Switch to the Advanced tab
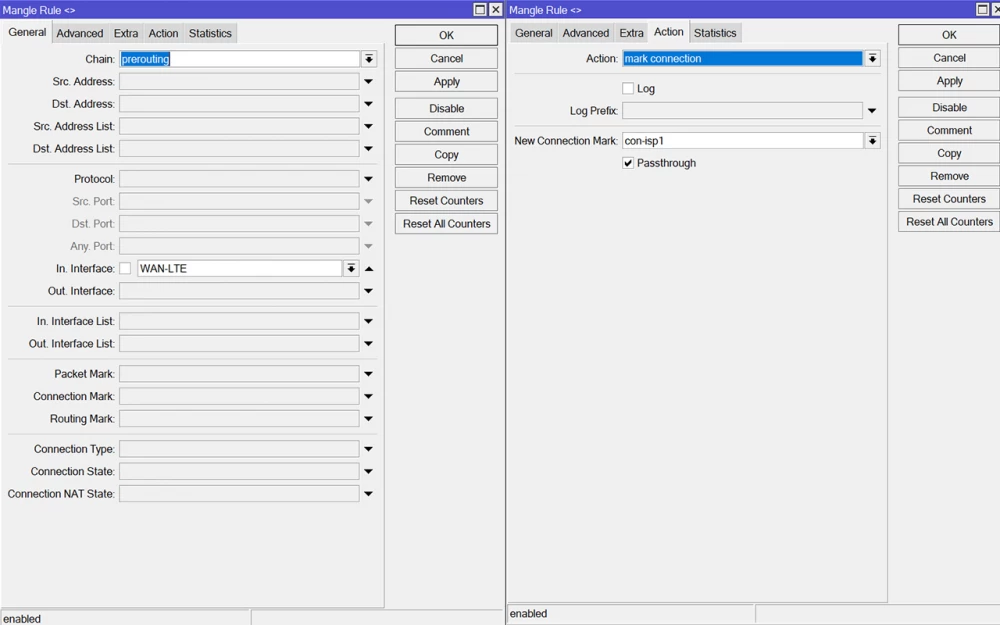The image size is (1000, 625). [x=79, y=32]
